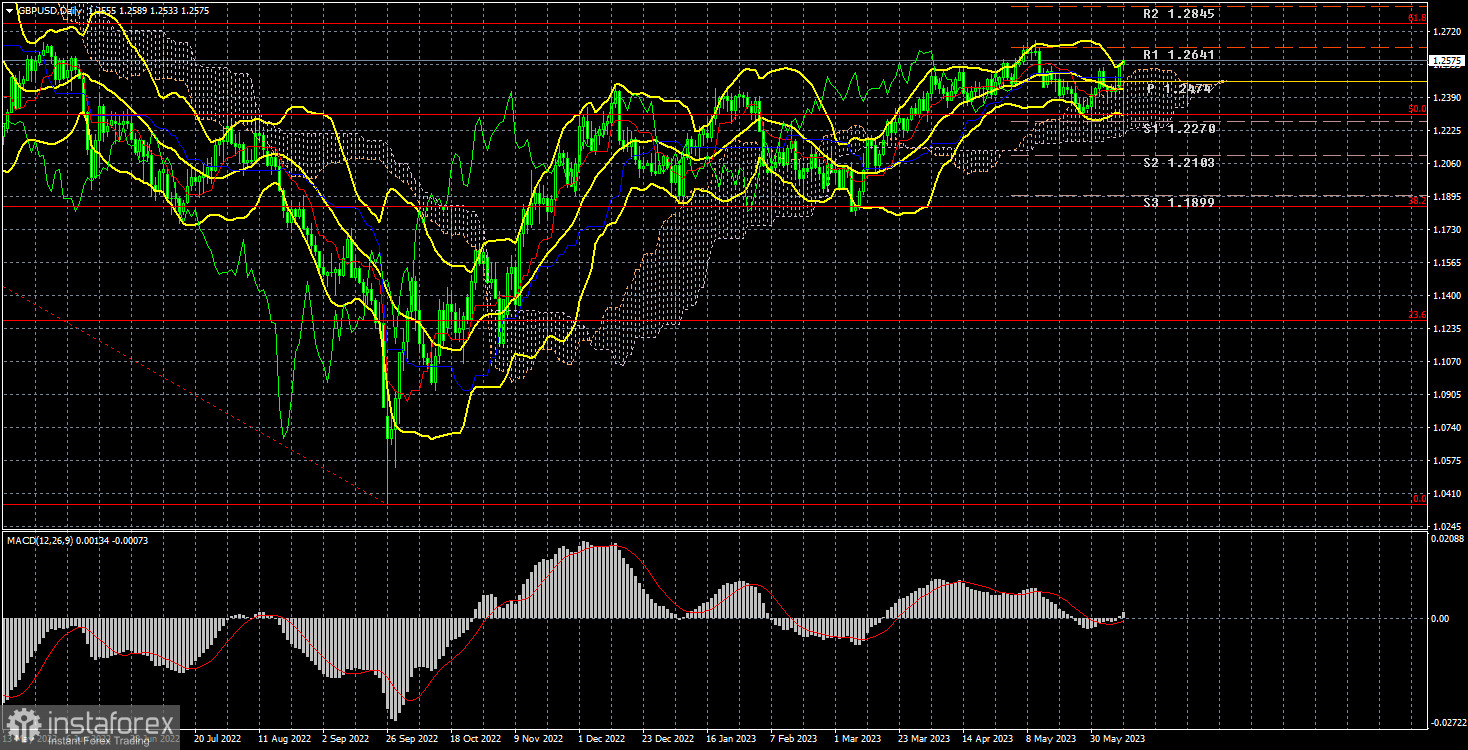Click the 1.1070 price scale value
1468x750 pixels.
coord(1447,362)
